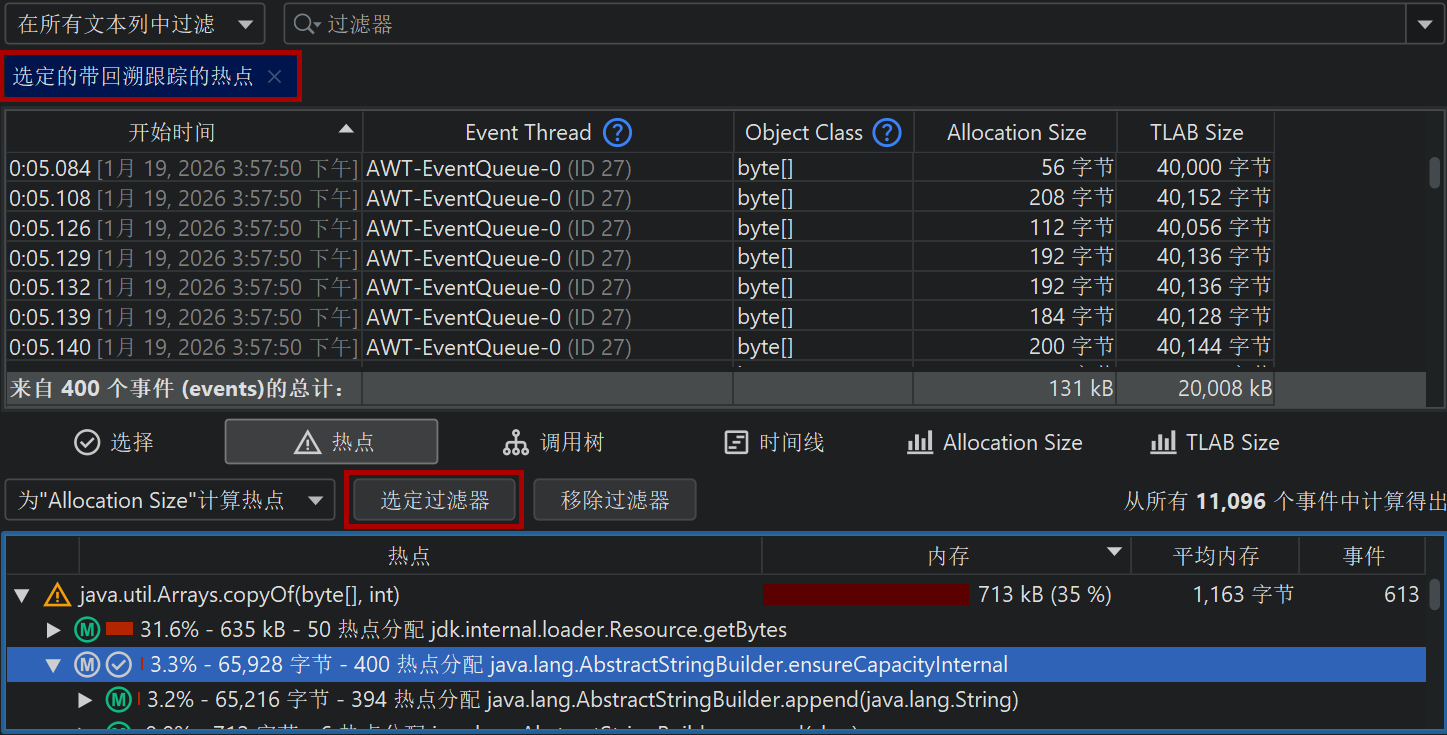Open the 调用树 call tree view

coord(553,442)
